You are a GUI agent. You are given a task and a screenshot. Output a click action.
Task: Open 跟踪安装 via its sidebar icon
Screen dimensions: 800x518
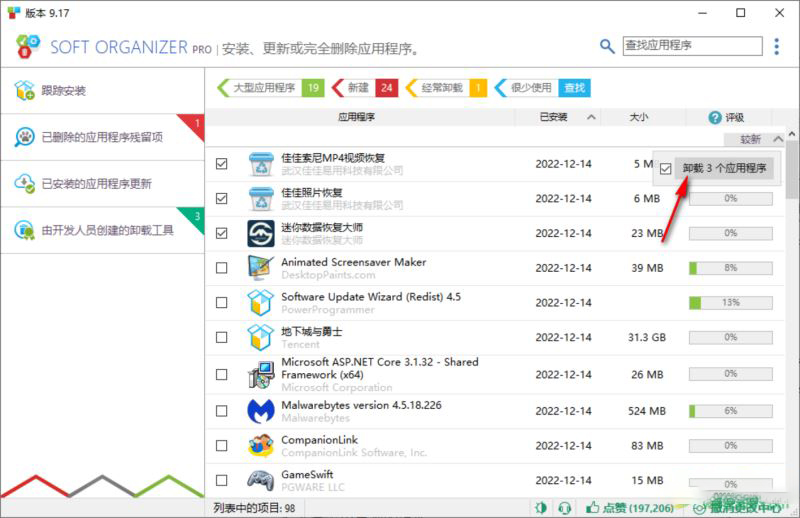(x=24, y=90)
